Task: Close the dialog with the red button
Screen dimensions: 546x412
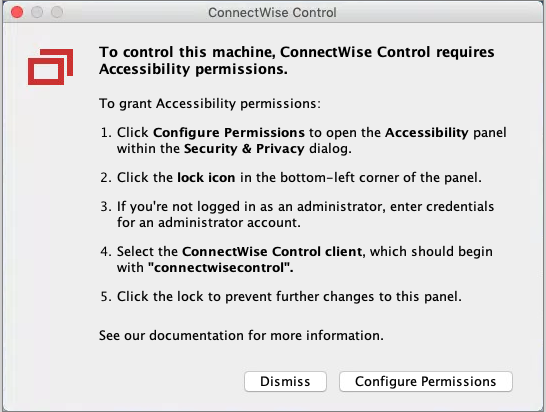Action: tap(17, 12)
